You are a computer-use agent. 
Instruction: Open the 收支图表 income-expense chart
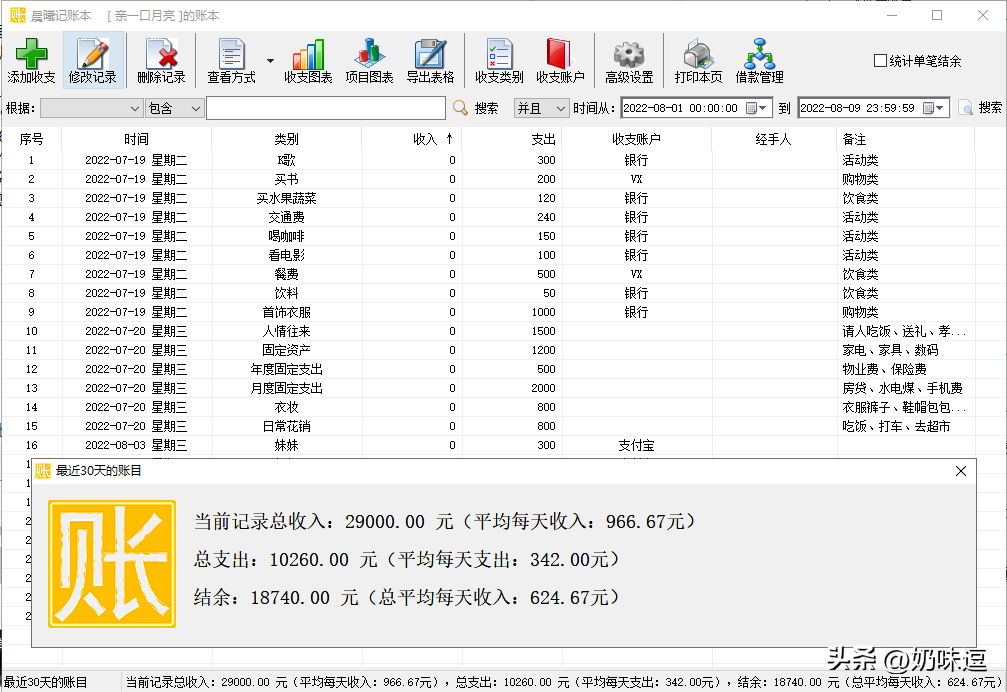pos(308,61)
